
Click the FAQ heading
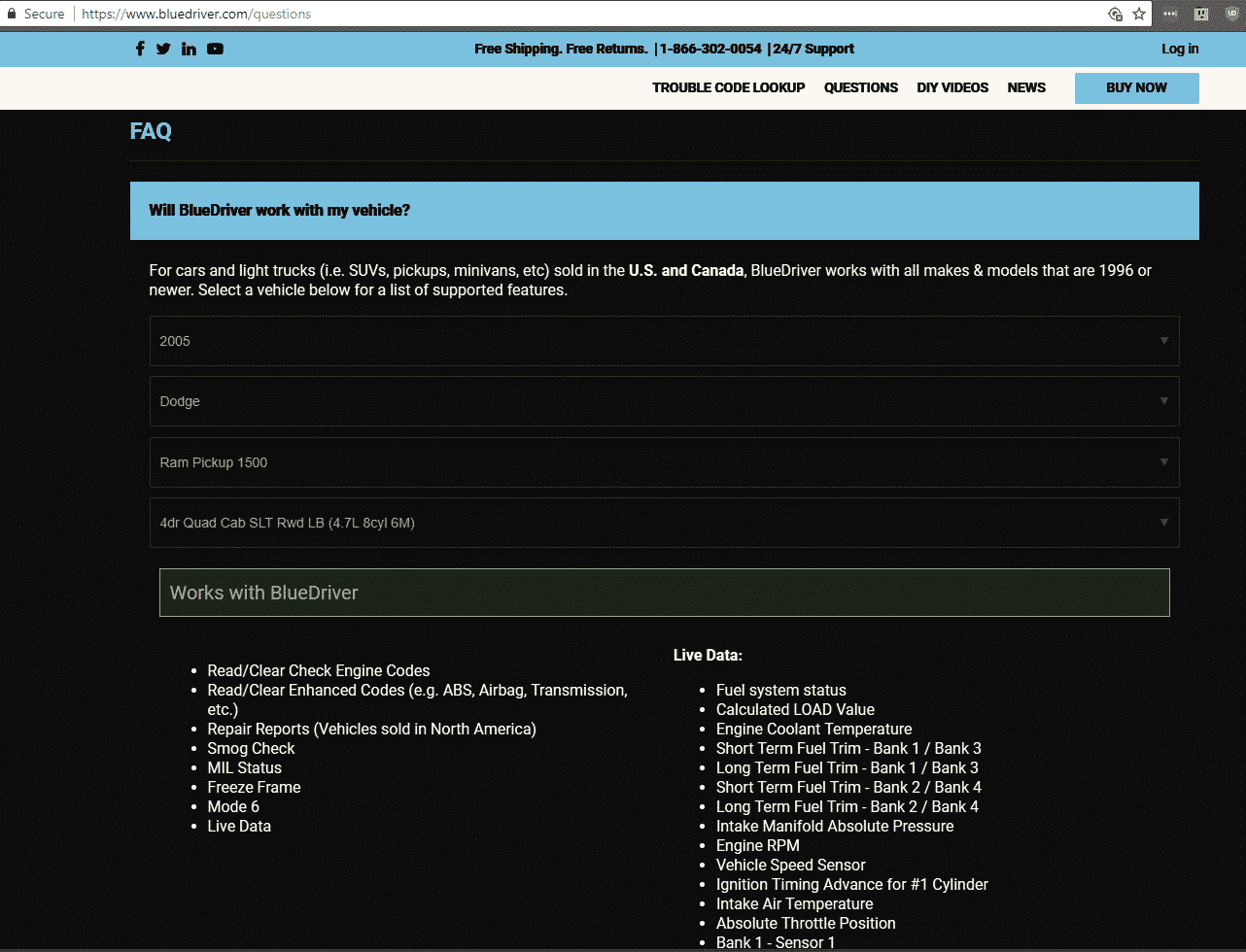pos(151,131)
